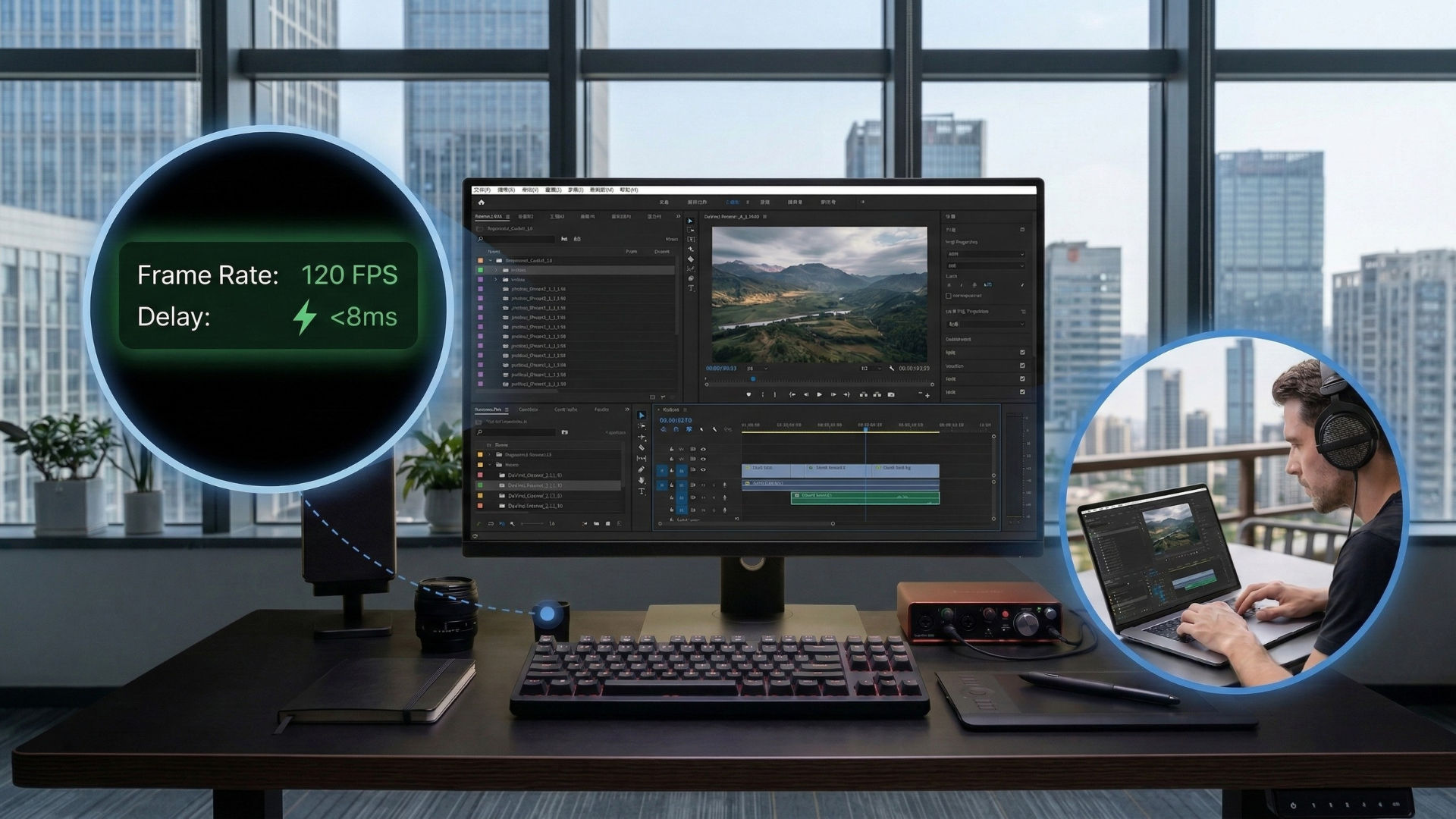
Task: Click the Add Marker icon below the preview
Action: [x=748, y=394]
